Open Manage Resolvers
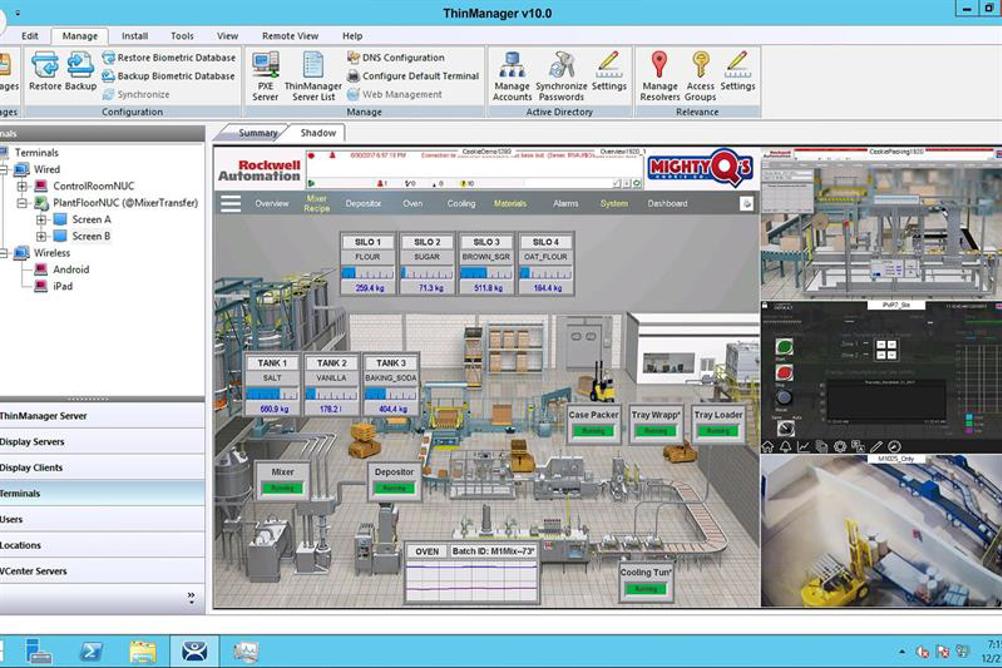 pos(660,76)
